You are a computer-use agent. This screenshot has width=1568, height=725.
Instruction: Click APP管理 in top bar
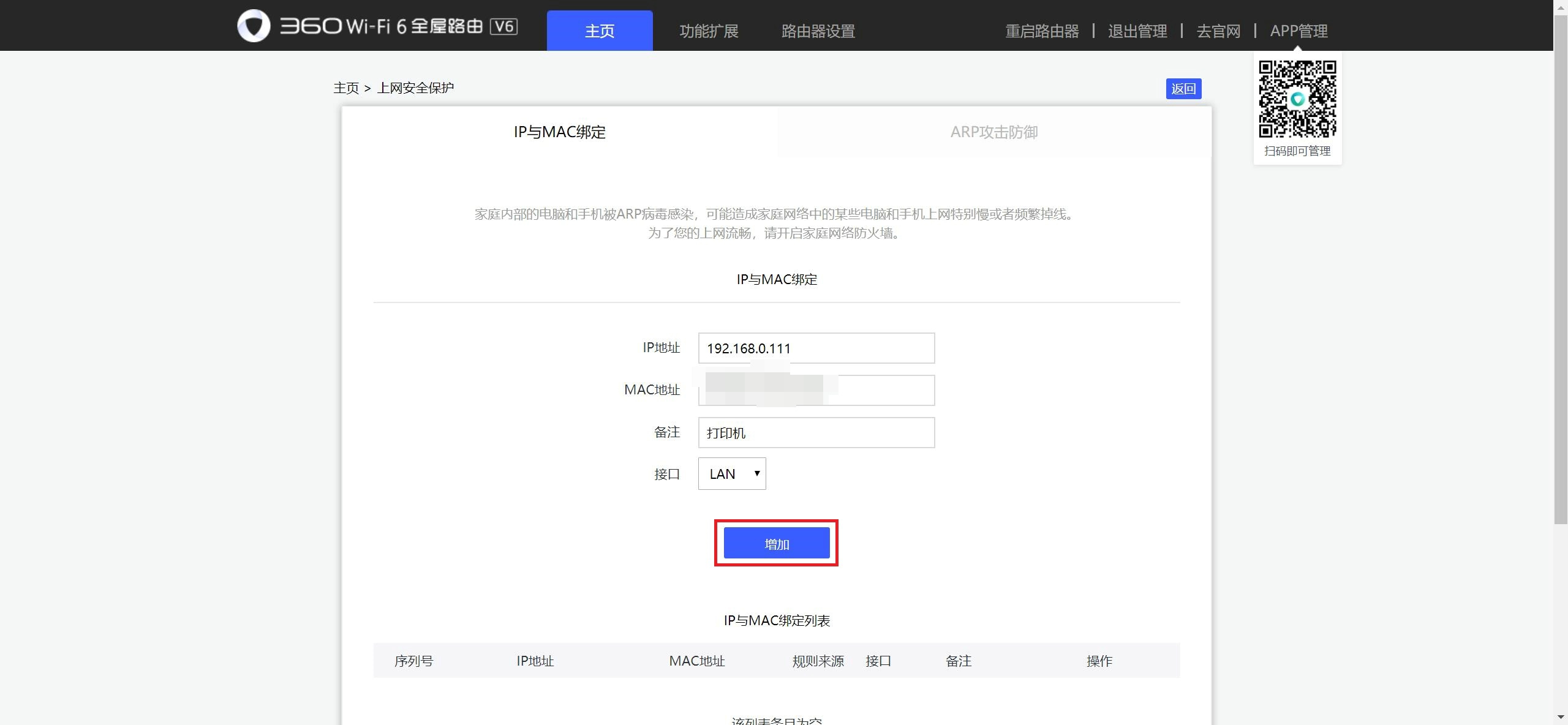[1298, 31]
